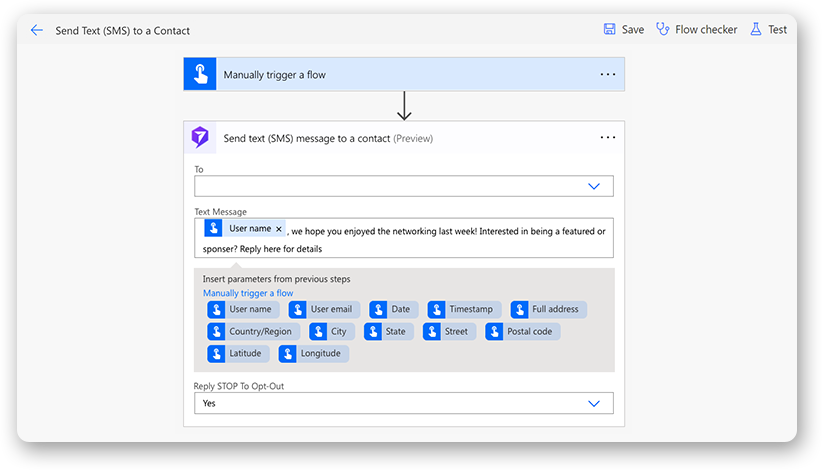Select the Manually trigger a flow step header
Image resolution: width=822 pixels, height=470 pixels.
pyautogui.click(x=400, y=75)
